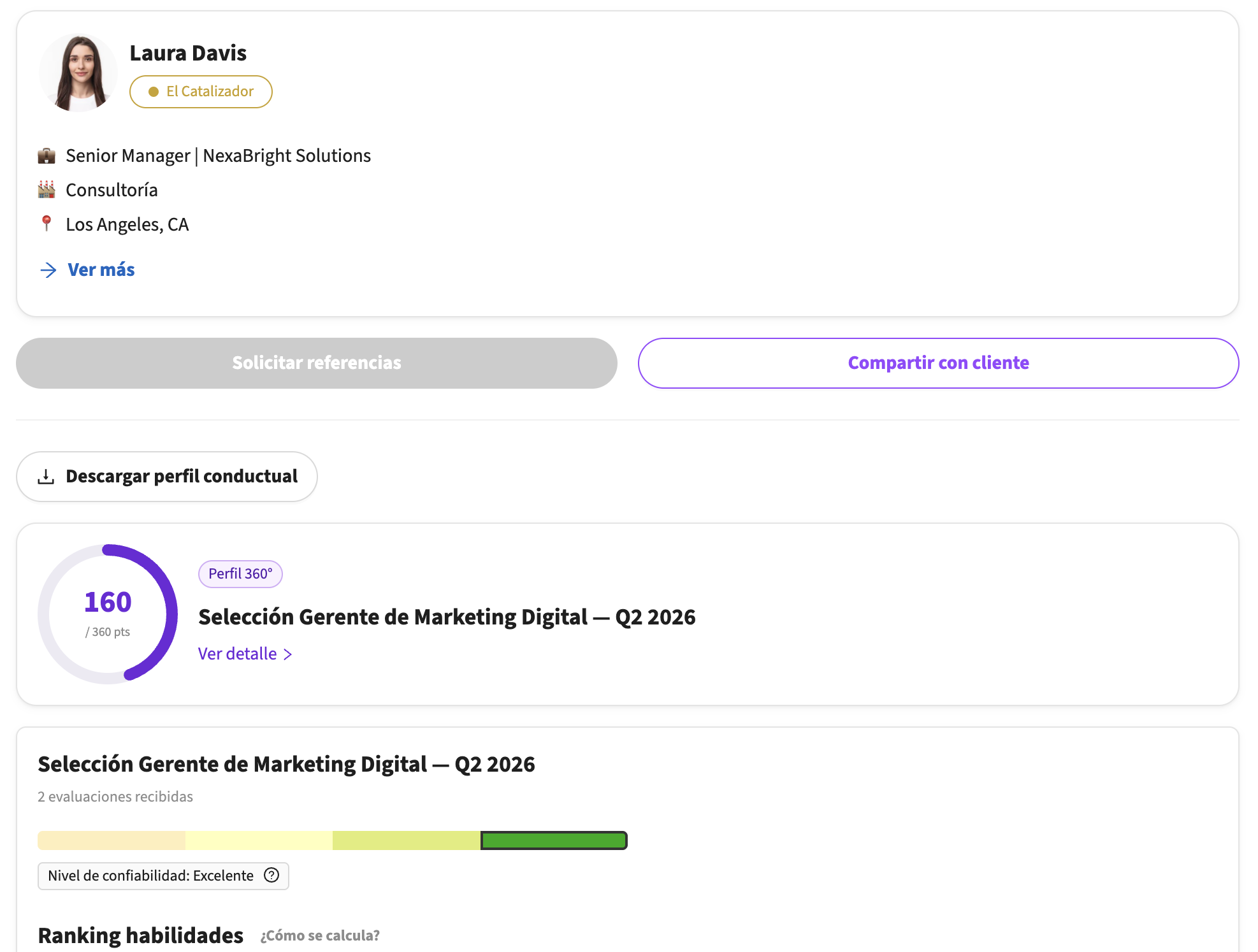
Task: Click the Perfil 360° tag
Action: [x=240, y=574]
